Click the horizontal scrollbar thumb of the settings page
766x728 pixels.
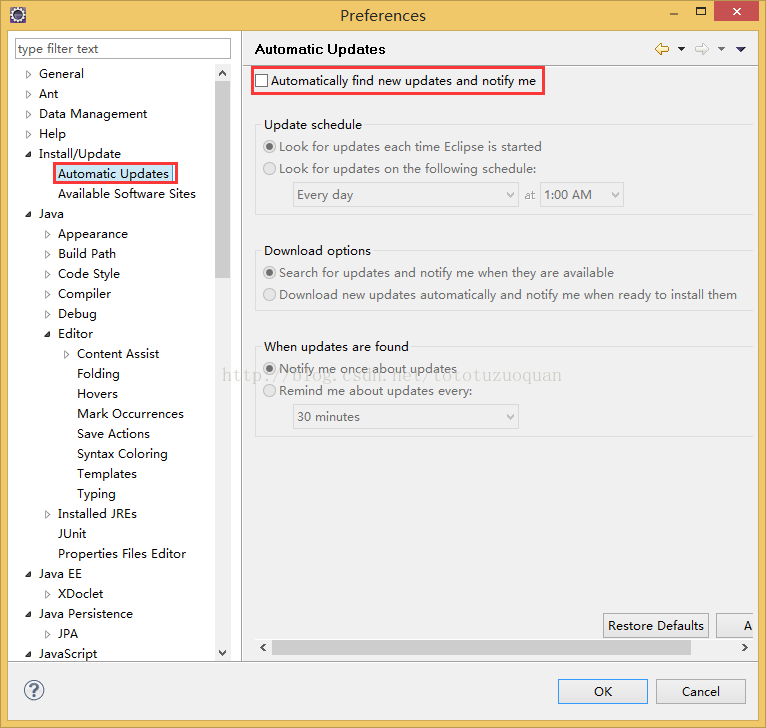pos(481,647)
